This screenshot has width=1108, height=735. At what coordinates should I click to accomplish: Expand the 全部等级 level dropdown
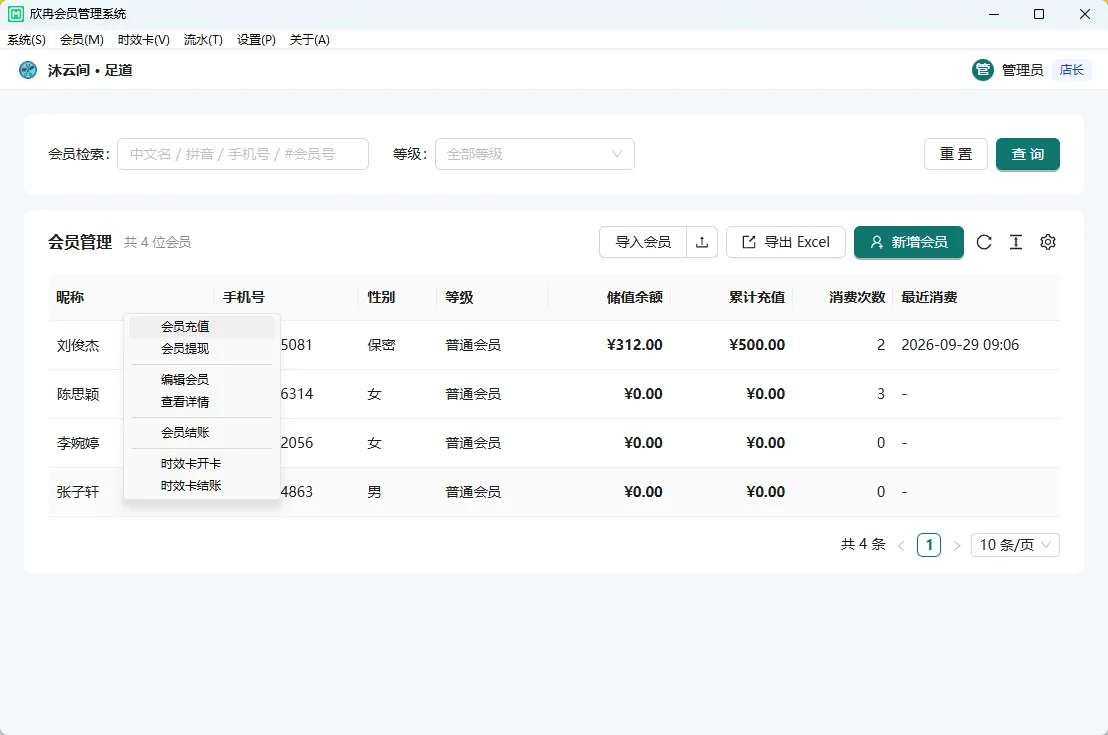pyautogui.click(x=535, y=154)
